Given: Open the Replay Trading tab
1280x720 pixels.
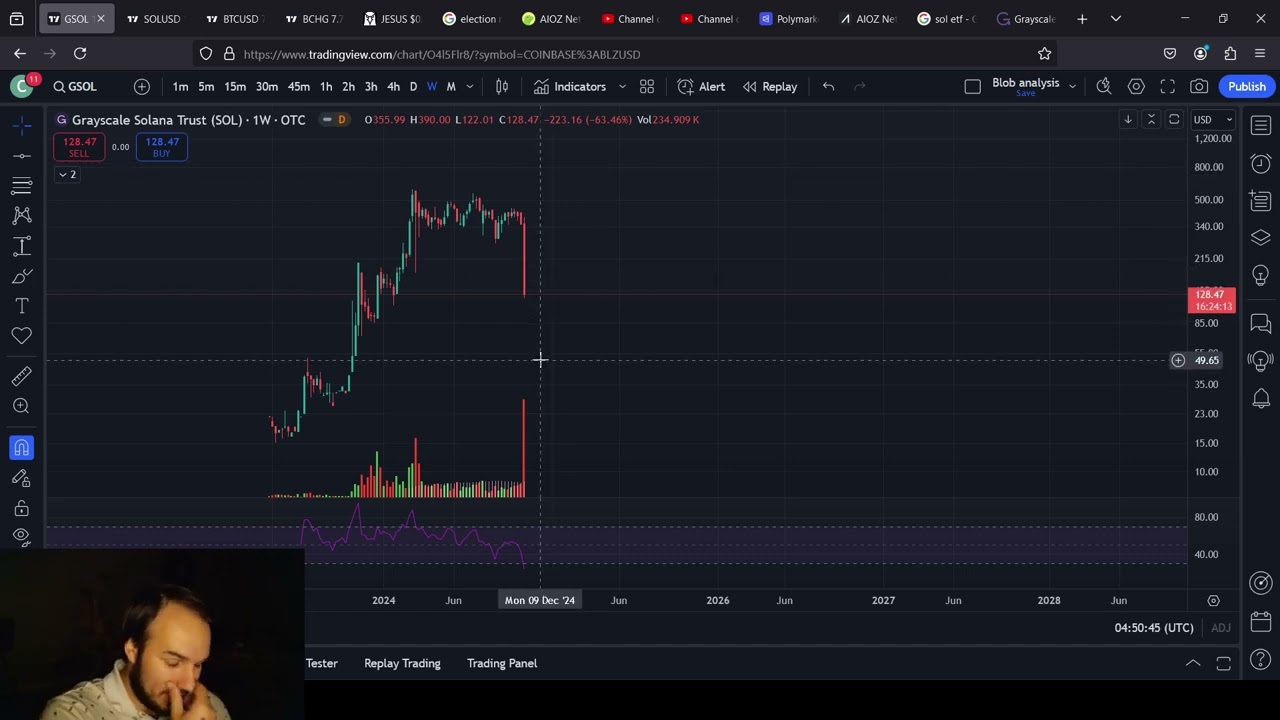Looking at the screenshot, I should (402, 663).
